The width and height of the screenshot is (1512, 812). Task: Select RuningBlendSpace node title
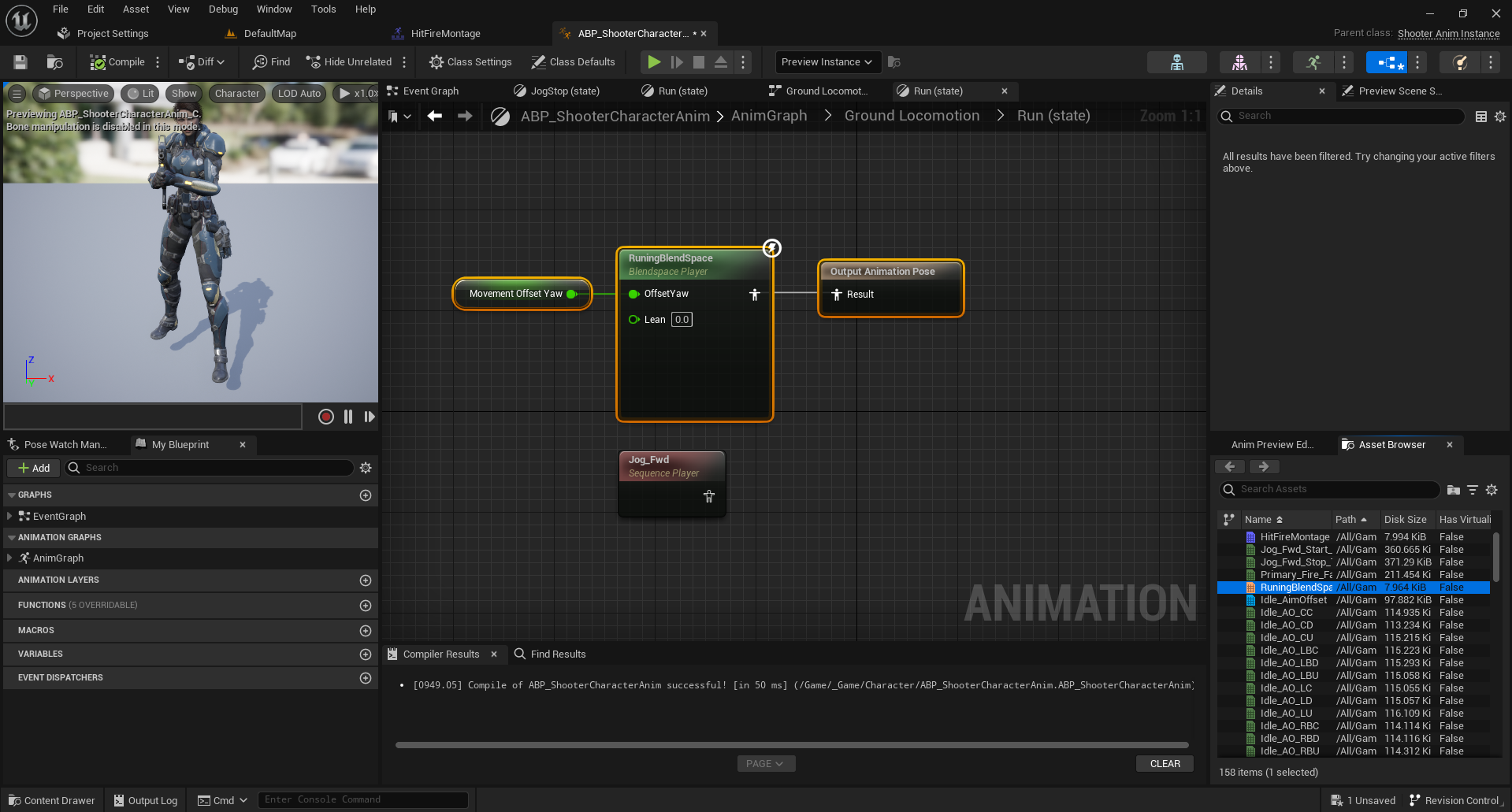[x=671, y=258]
